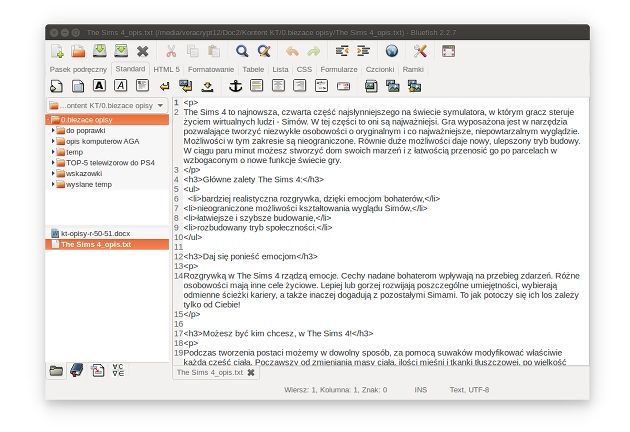630x432 pixels.
Task: Insert horizontal rule icon
Action: 256,86
